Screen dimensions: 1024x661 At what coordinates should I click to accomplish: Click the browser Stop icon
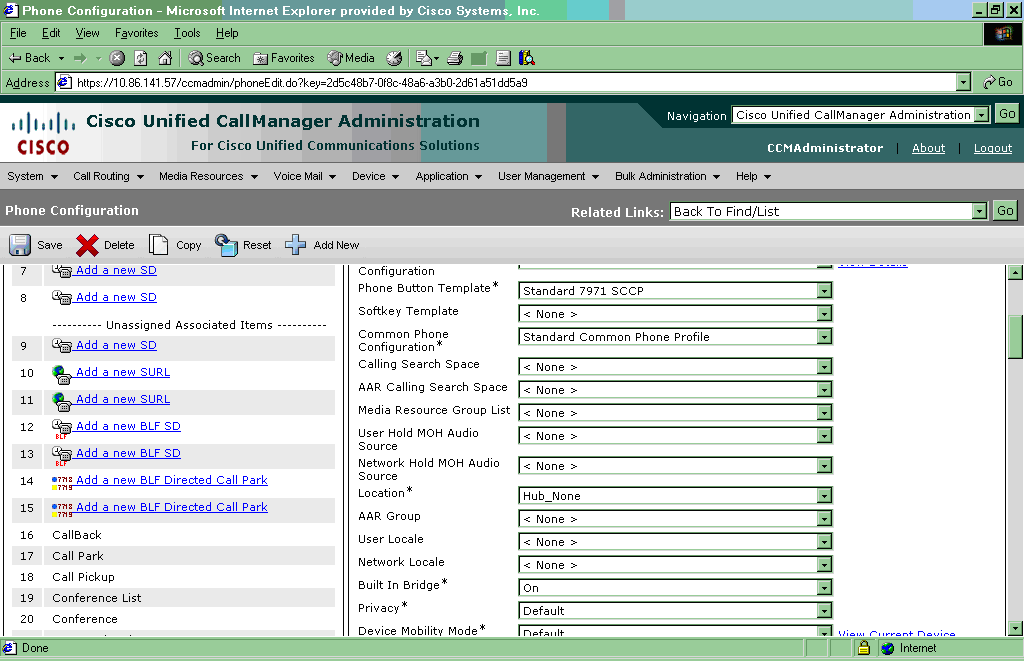[x=117, y=58]
